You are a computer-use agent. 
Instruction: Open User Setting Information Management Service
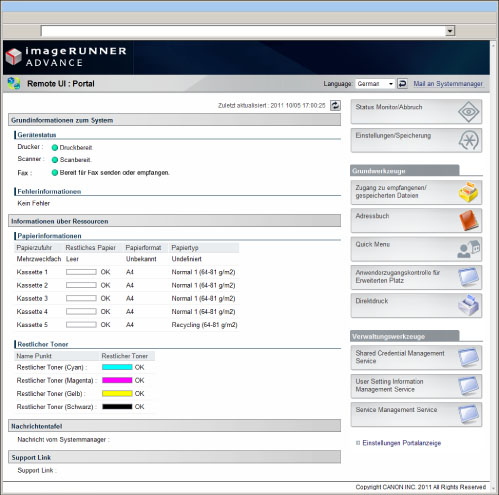click(x=416, y=386)
